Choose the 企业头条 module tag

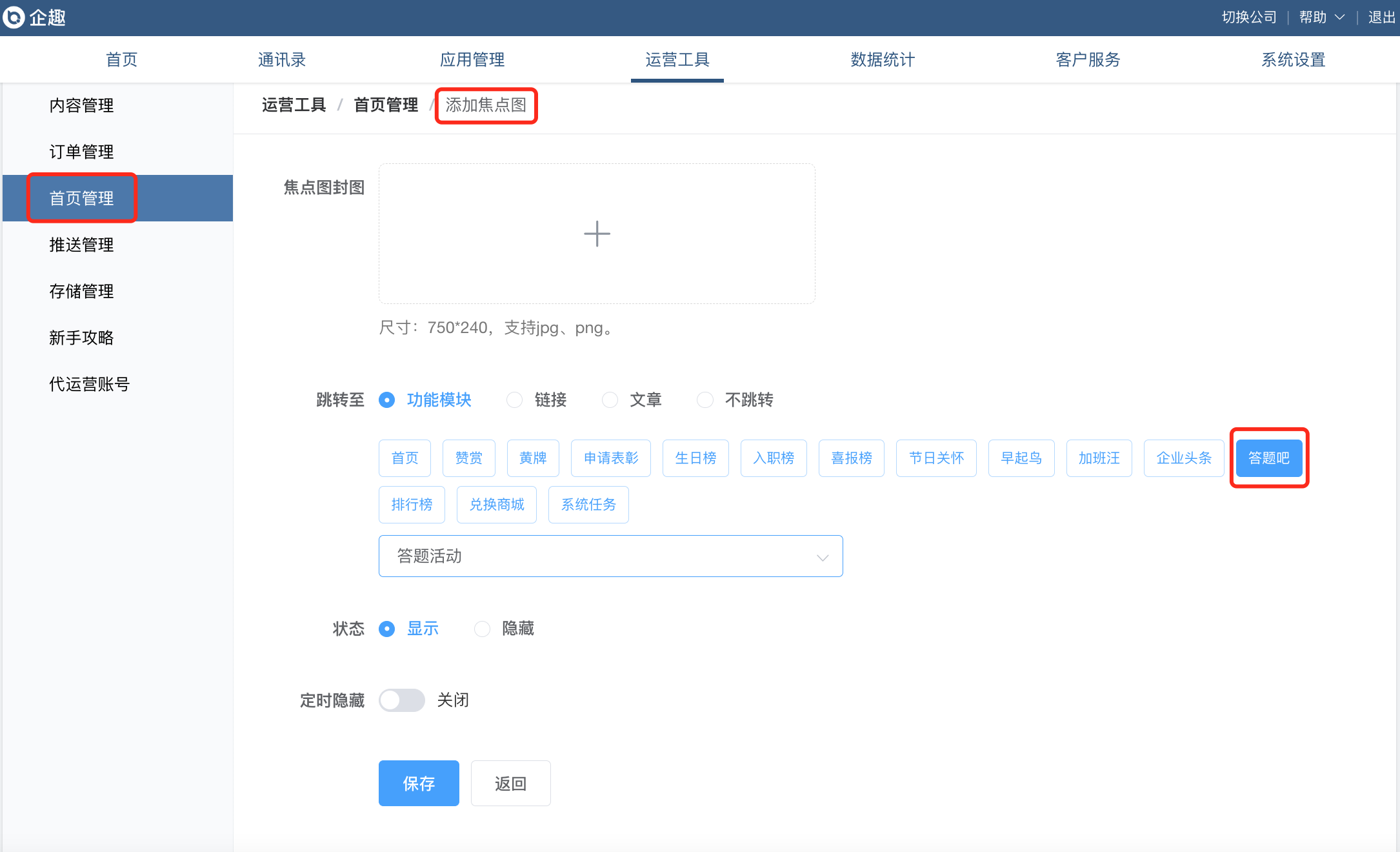(1184, 458)
